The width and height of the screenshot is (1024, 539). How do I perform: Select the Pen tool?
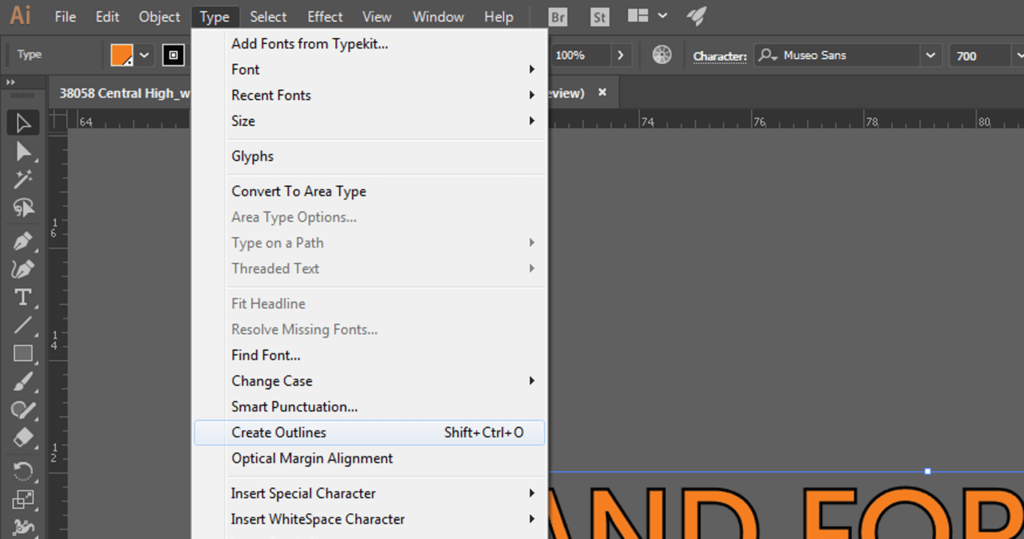point(23,242)
